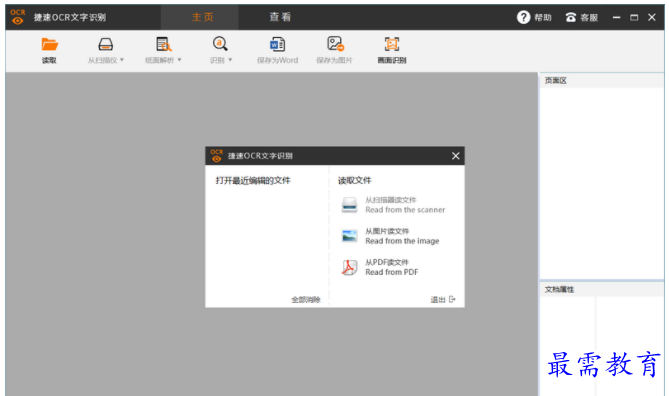Click the scanner icon in the dialog
This screenshot has height=396, width=669.
click(x=349, y=205)
